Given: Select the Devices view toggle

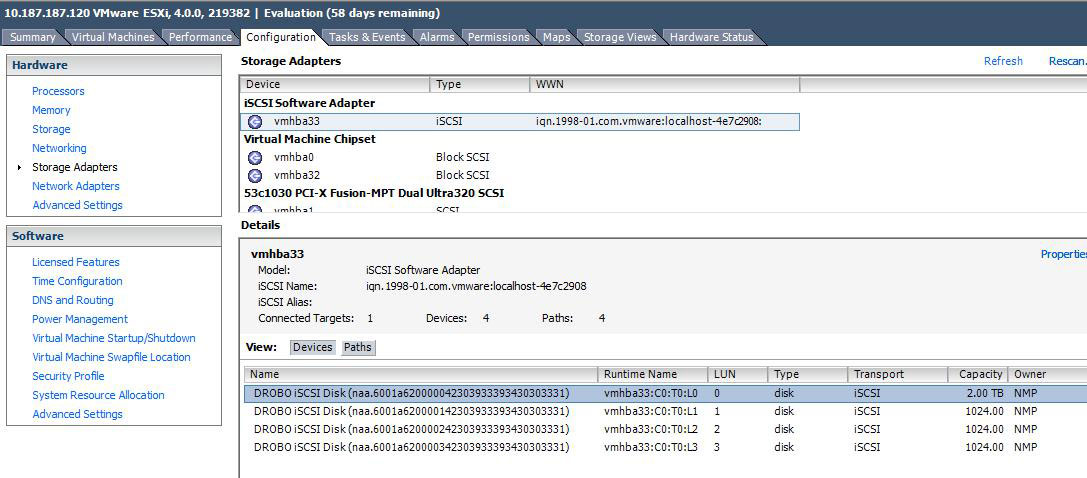Looking at the screenshot, I should coord(312,348).
